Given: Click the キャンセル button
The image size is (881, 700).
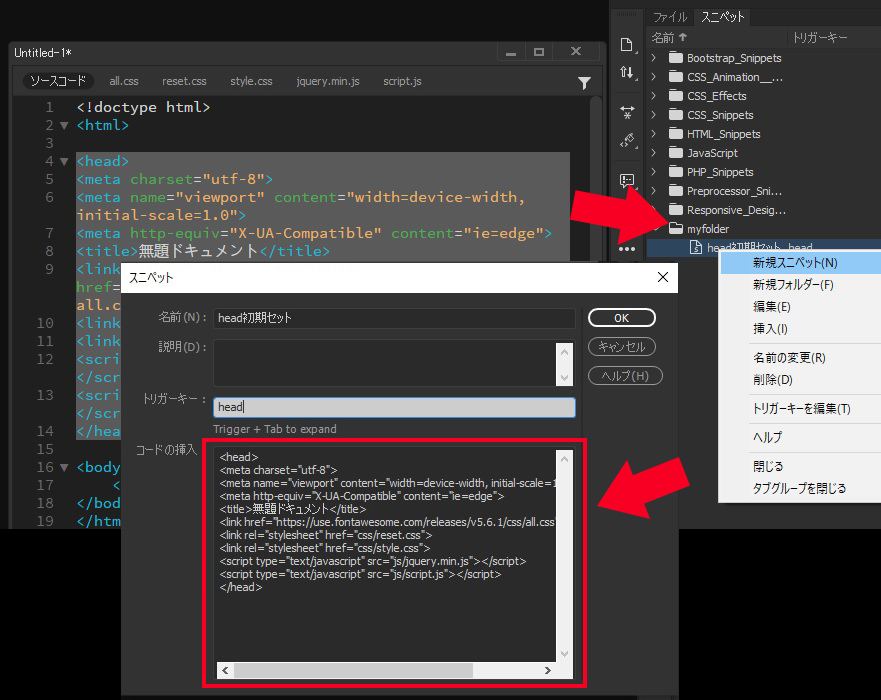Looking at the screenshot, I should click(621, 347).
